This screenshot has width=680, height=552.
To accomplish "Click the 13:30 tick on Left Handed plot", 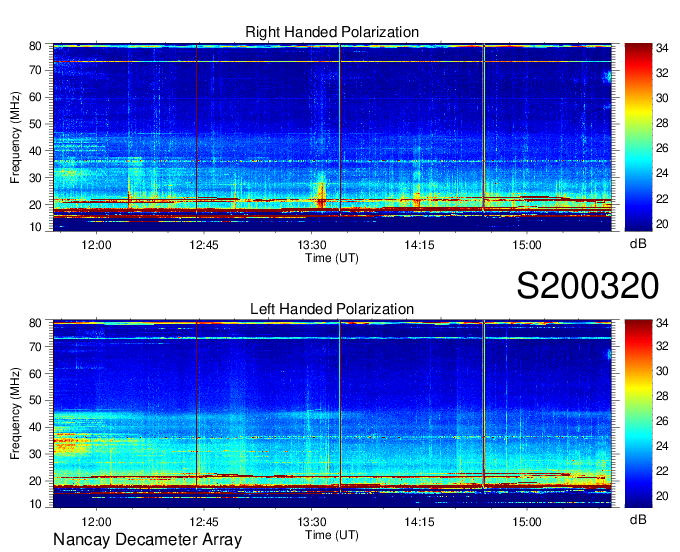I will 311,522.
